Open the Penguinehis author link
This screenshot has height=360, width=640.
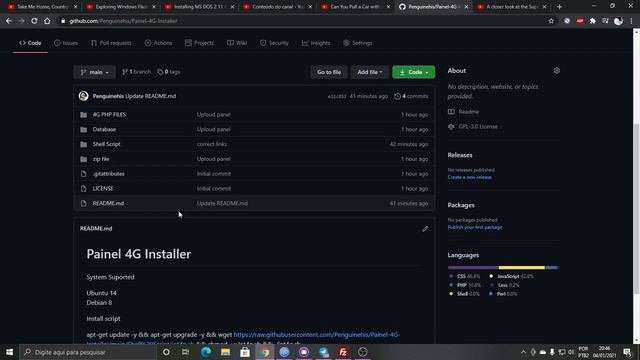coord(108,96)
